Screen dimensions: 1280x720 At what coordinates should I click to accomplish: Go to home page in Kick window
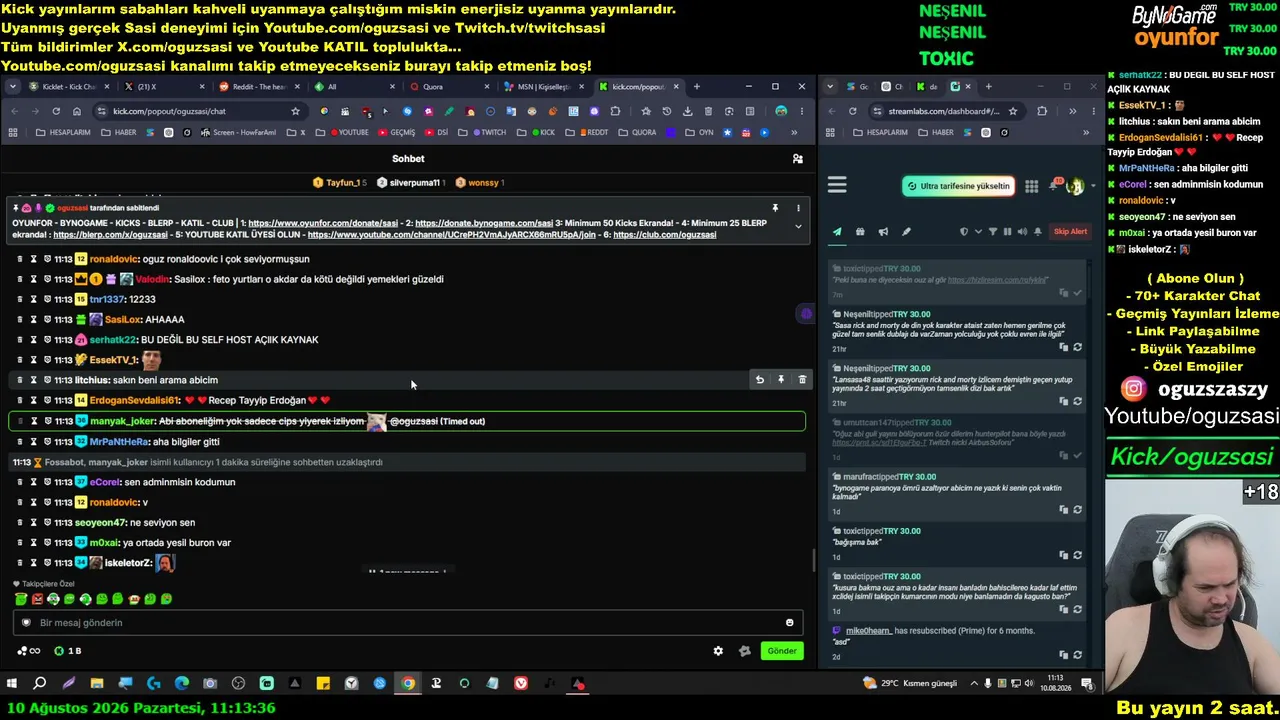77,111
